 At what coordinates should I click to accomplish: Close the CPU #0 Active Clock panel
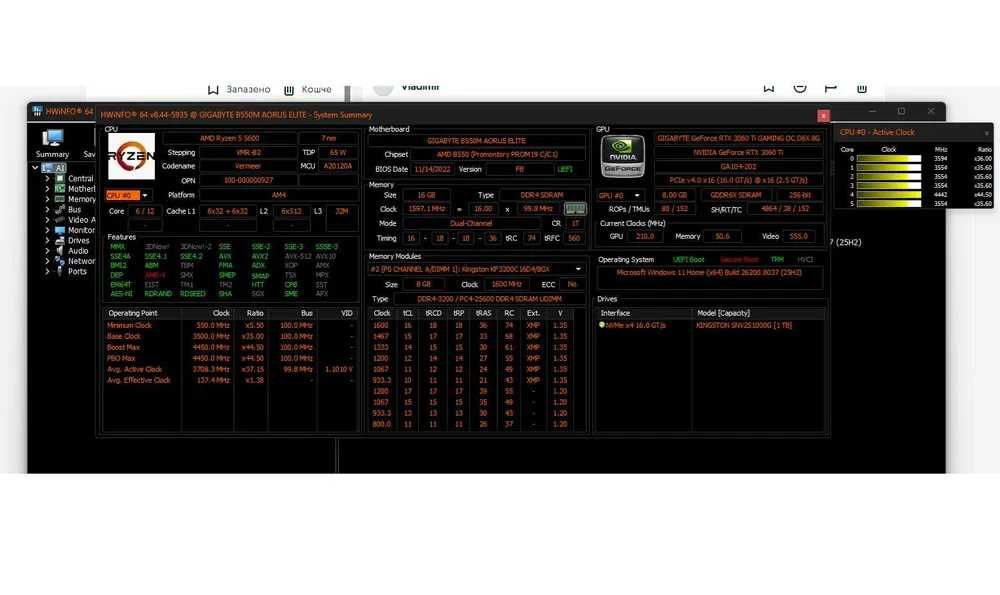point(987,133)
